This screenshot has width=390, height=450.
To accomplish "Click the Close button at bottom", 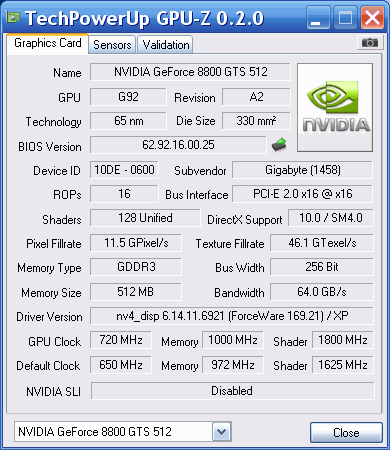I will click(346, 432).
